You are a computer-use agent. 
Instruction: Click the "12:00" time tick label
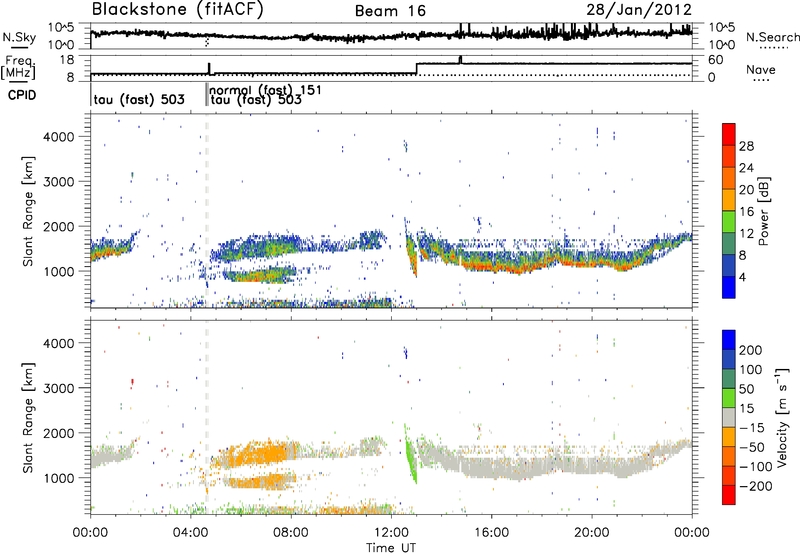391,533
